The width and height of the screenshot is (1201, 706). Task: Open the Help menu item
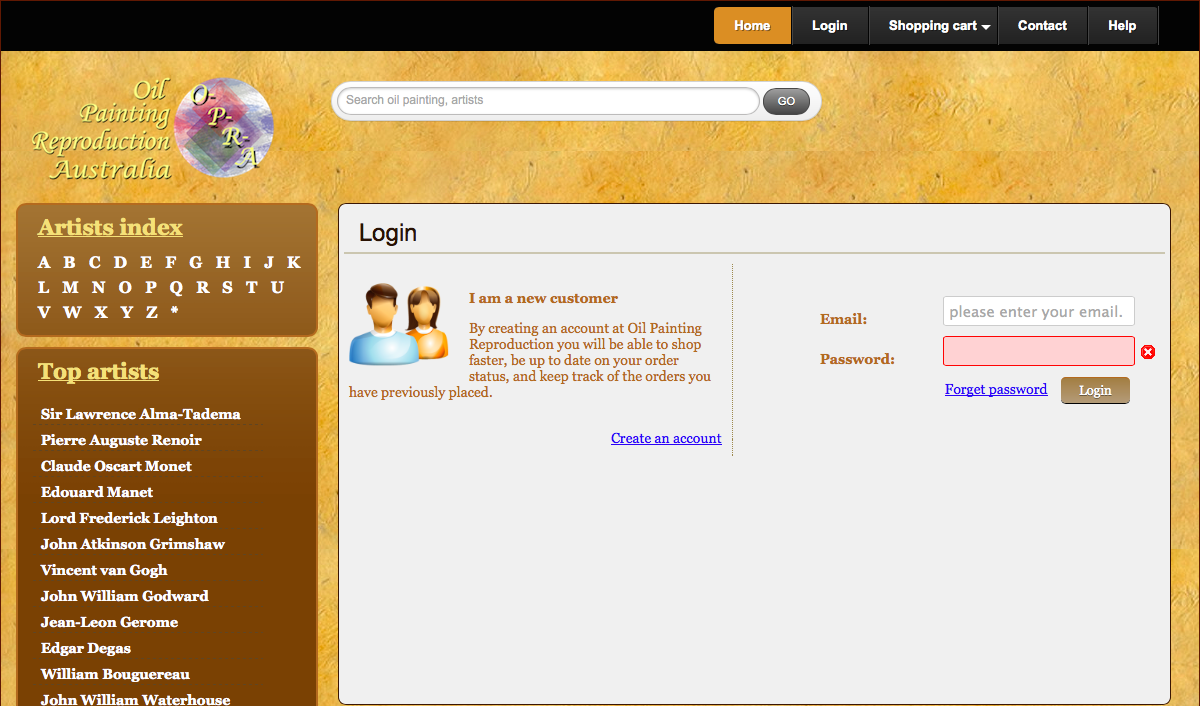pyautogui.click(x=1122, y=26)
